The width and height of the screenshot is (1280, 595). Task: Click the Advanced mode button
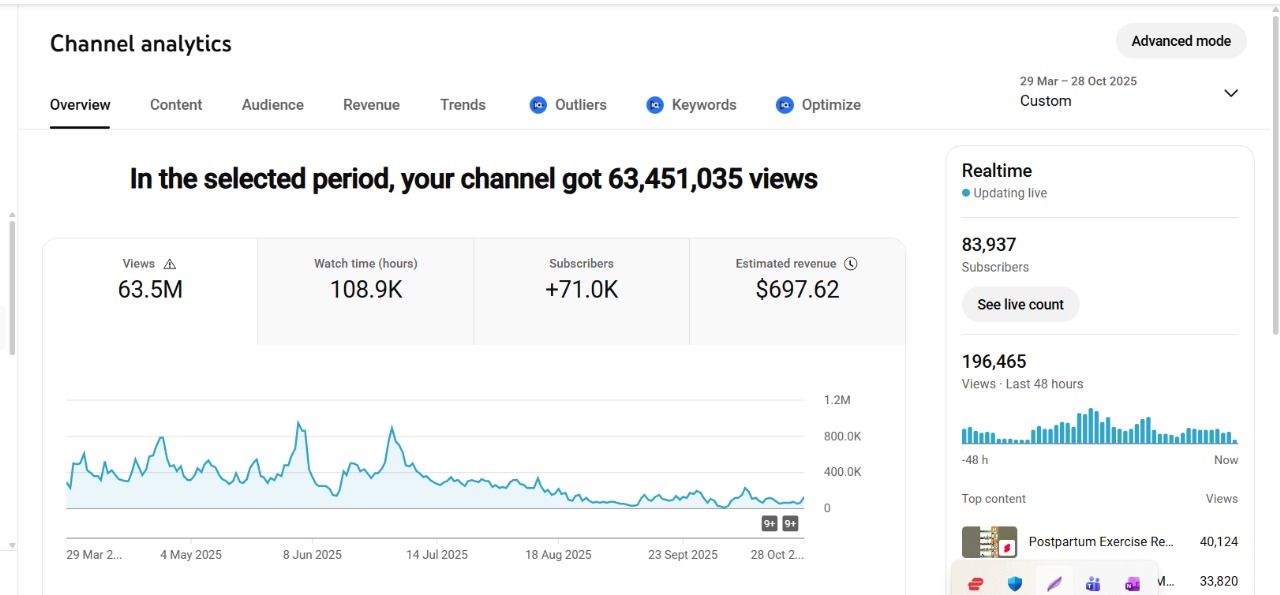pyautogui.click(x=1181, y=41)
